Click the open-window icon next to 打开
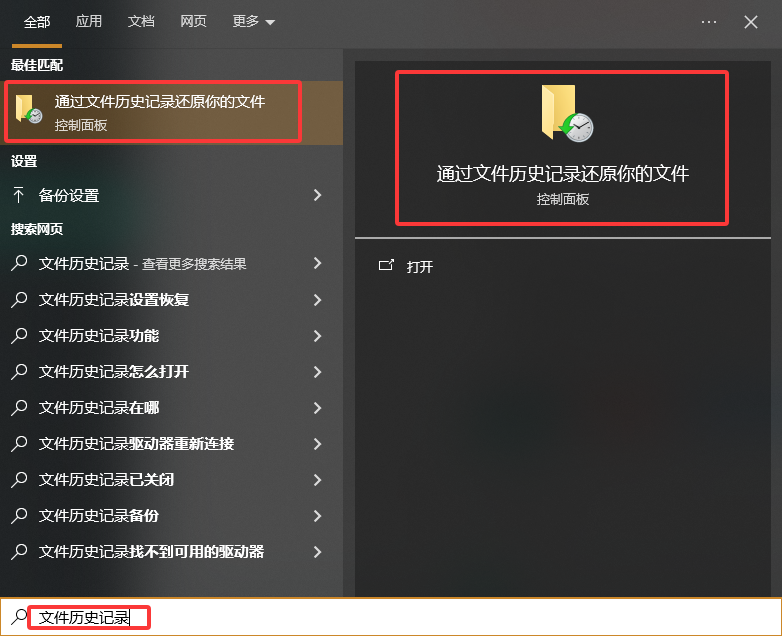782x636 pixels. point(386,265)
